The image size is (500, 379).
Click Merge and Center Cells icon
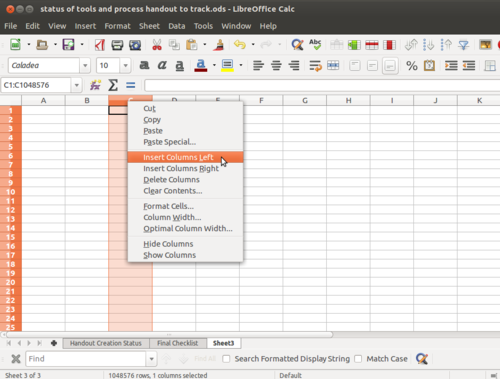tap(333, 65)
